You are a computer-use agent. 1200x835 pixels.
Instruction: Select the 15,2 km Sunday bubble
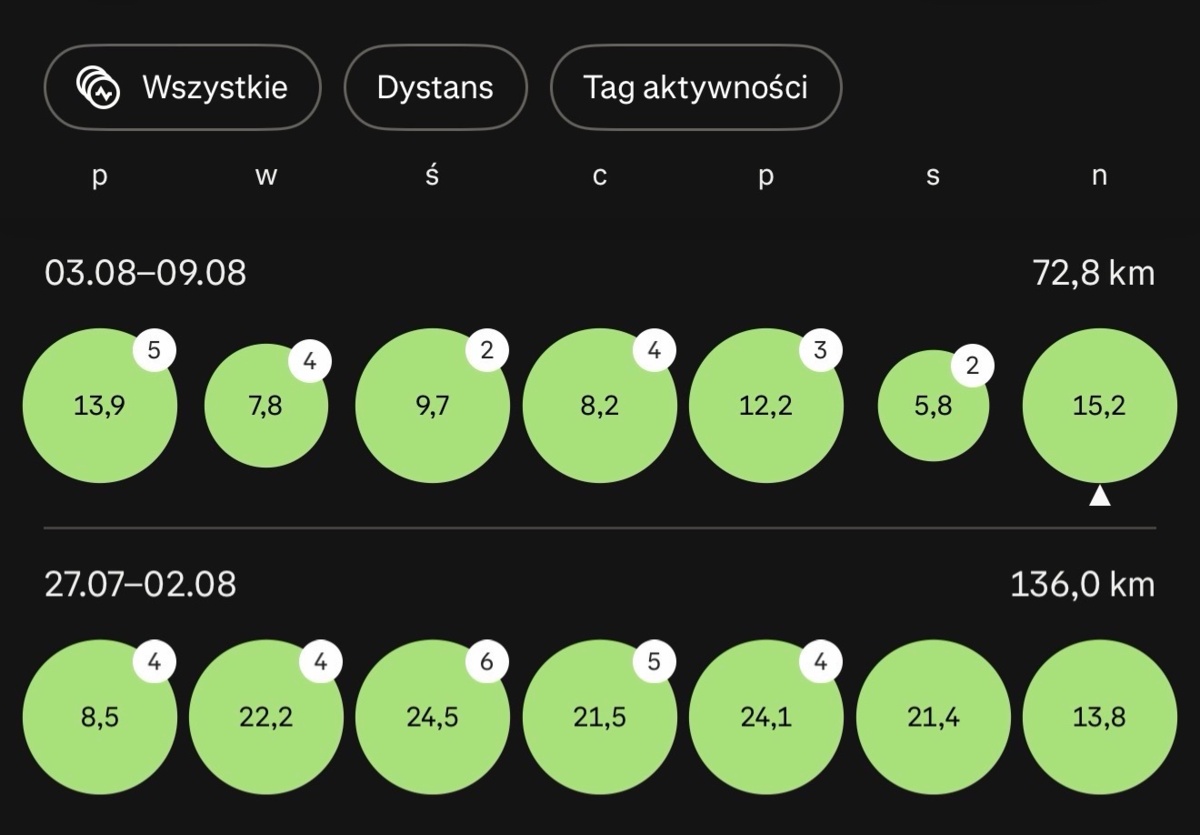coord(1100,406)
